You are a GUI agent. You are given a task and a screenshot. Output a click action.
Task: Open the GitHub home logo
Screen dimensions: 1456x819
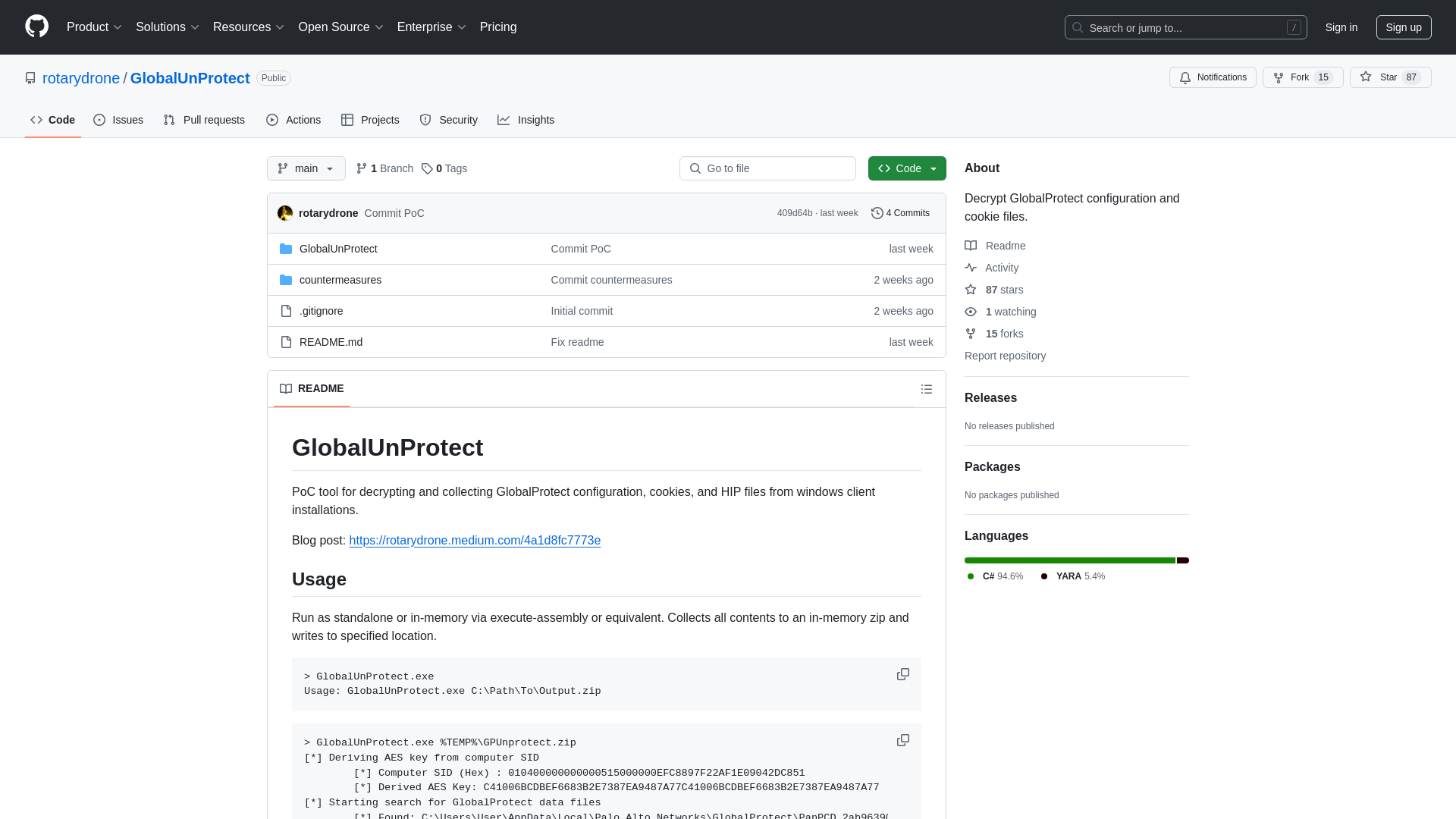coord(36,27)
